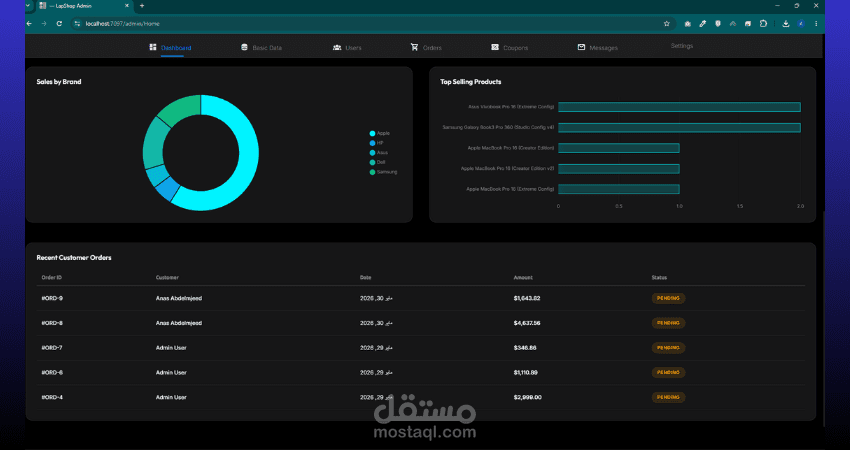Toggle Asus in the chart legend
This screenshot has width=850, height=450.
(x=378, y=153)
